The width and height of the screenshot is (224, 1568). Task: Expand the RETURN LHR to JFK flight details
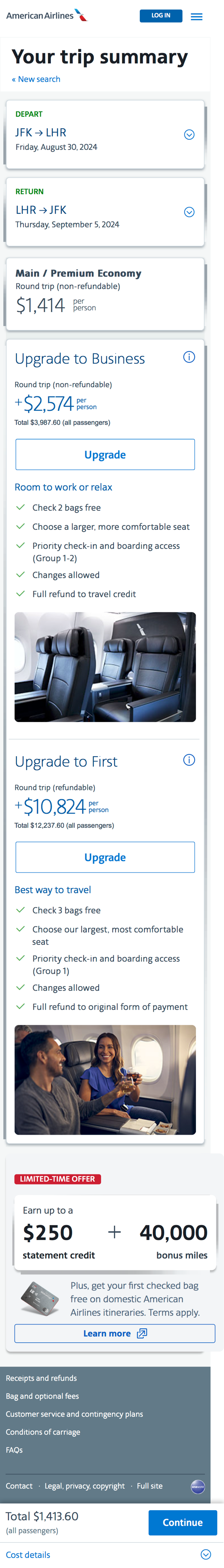pyautogui.click(x=189, y=212)
